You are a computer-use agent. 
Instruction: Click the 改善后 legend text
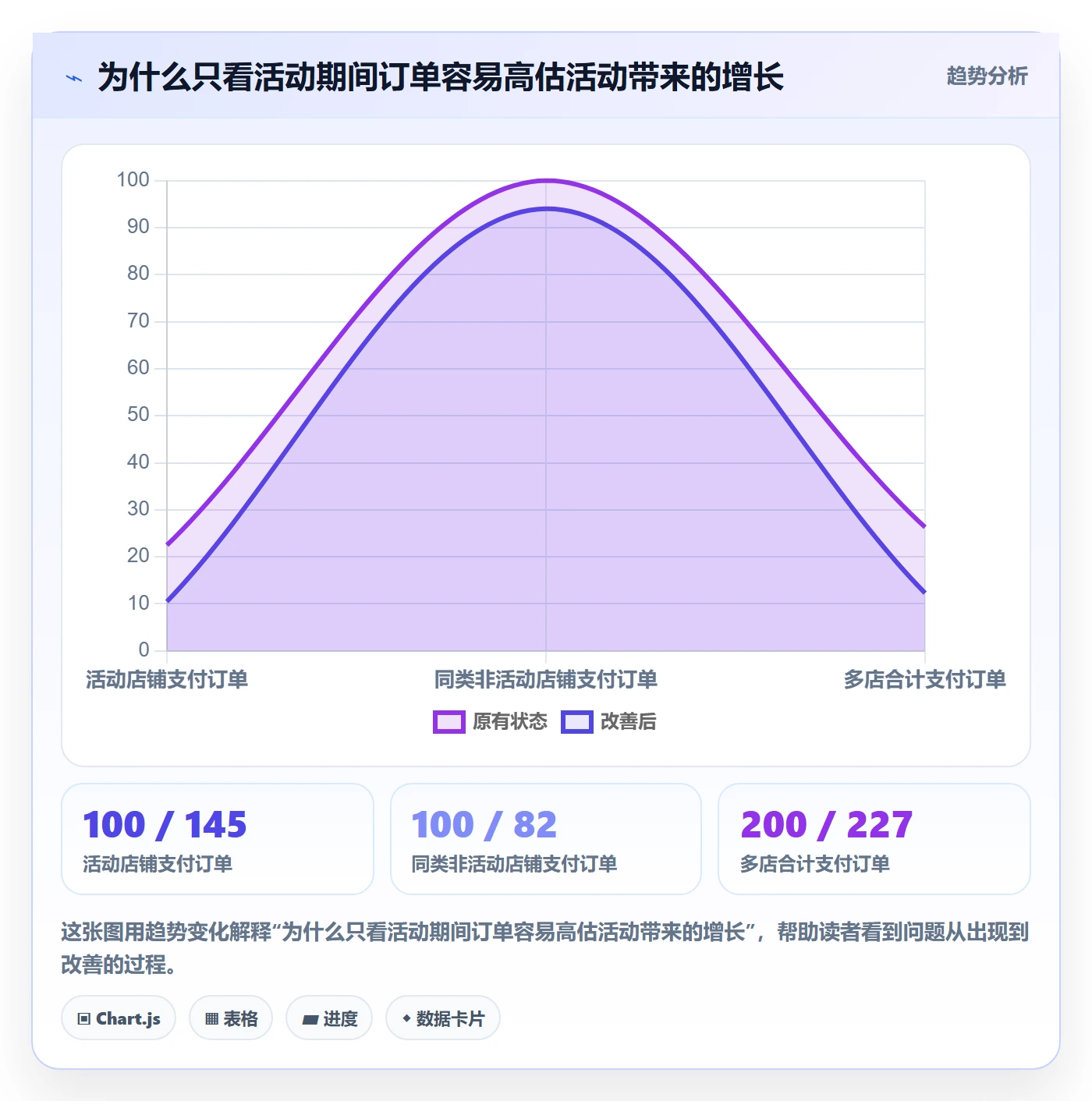628,722
